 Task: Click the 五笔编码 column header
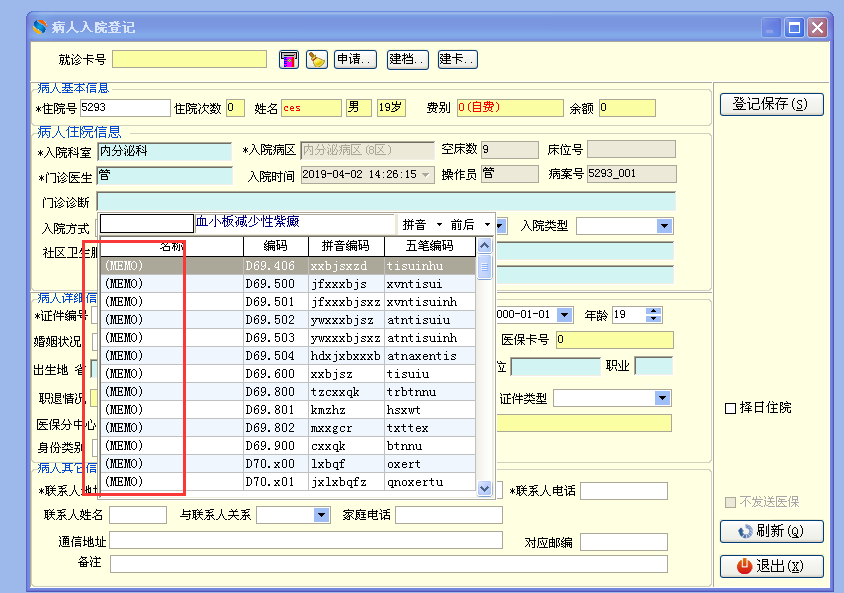coord(430,246)
